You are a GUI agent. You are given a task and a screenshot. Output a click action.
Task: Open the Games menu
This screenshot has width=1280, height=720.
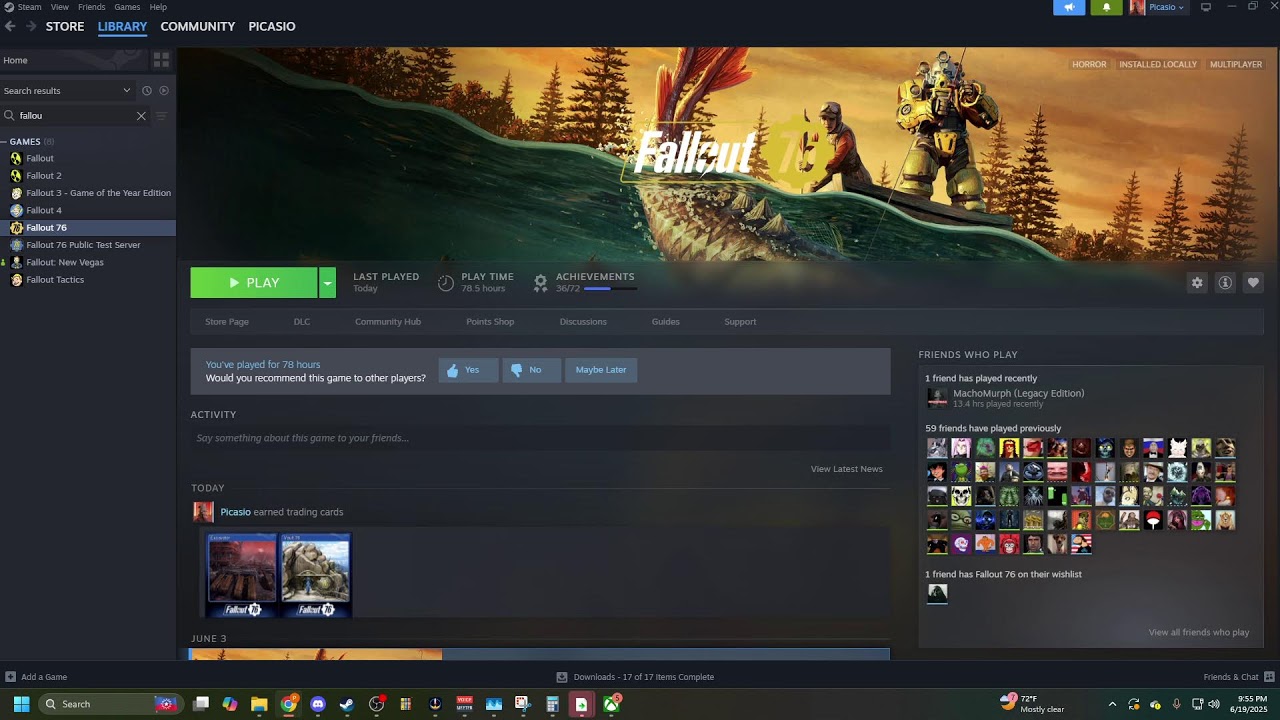pyautogui.click(x=127, y=7)
